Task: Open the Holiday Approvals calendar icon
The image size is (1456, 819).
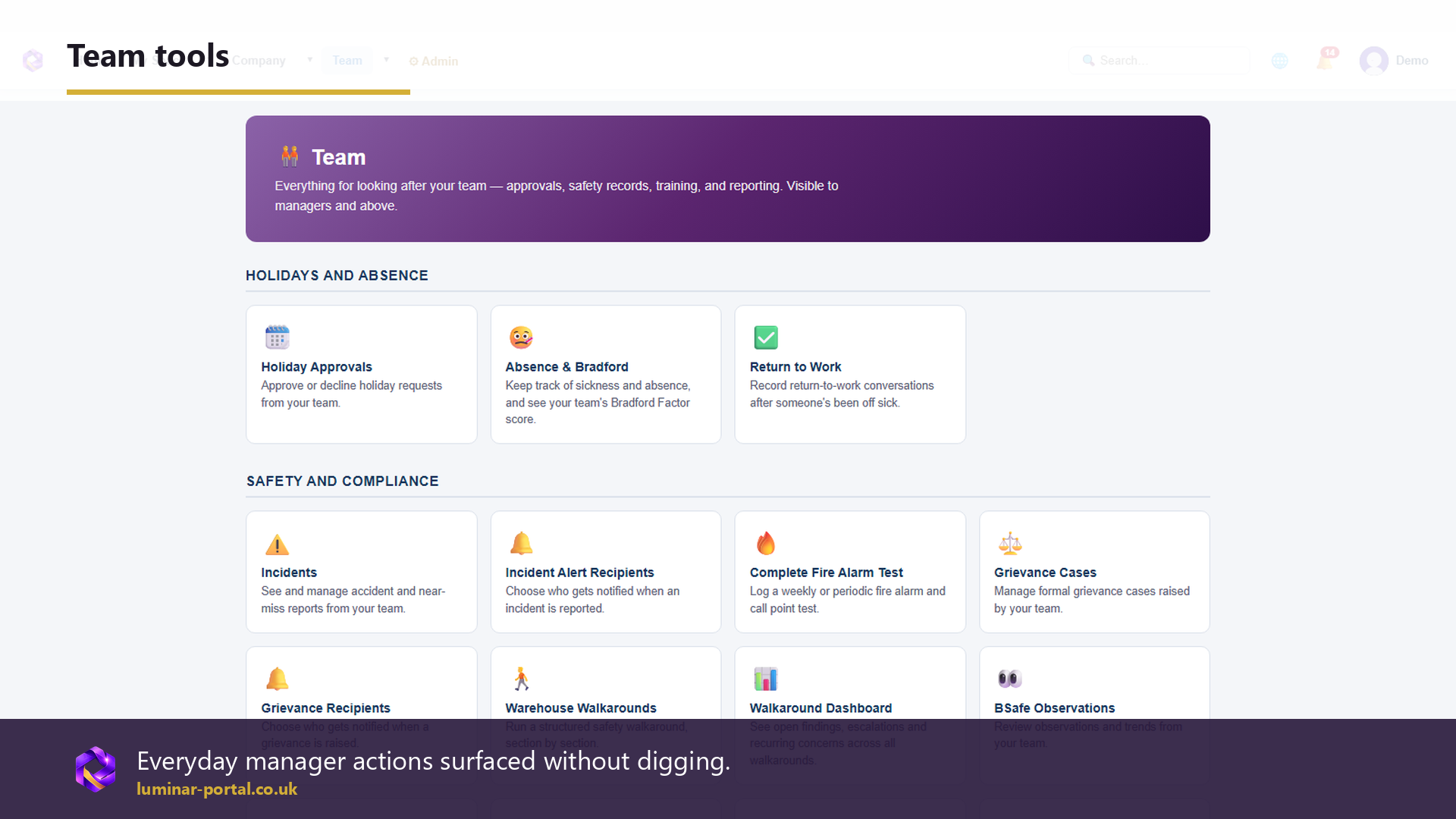Action: click(x=277, y=337)
